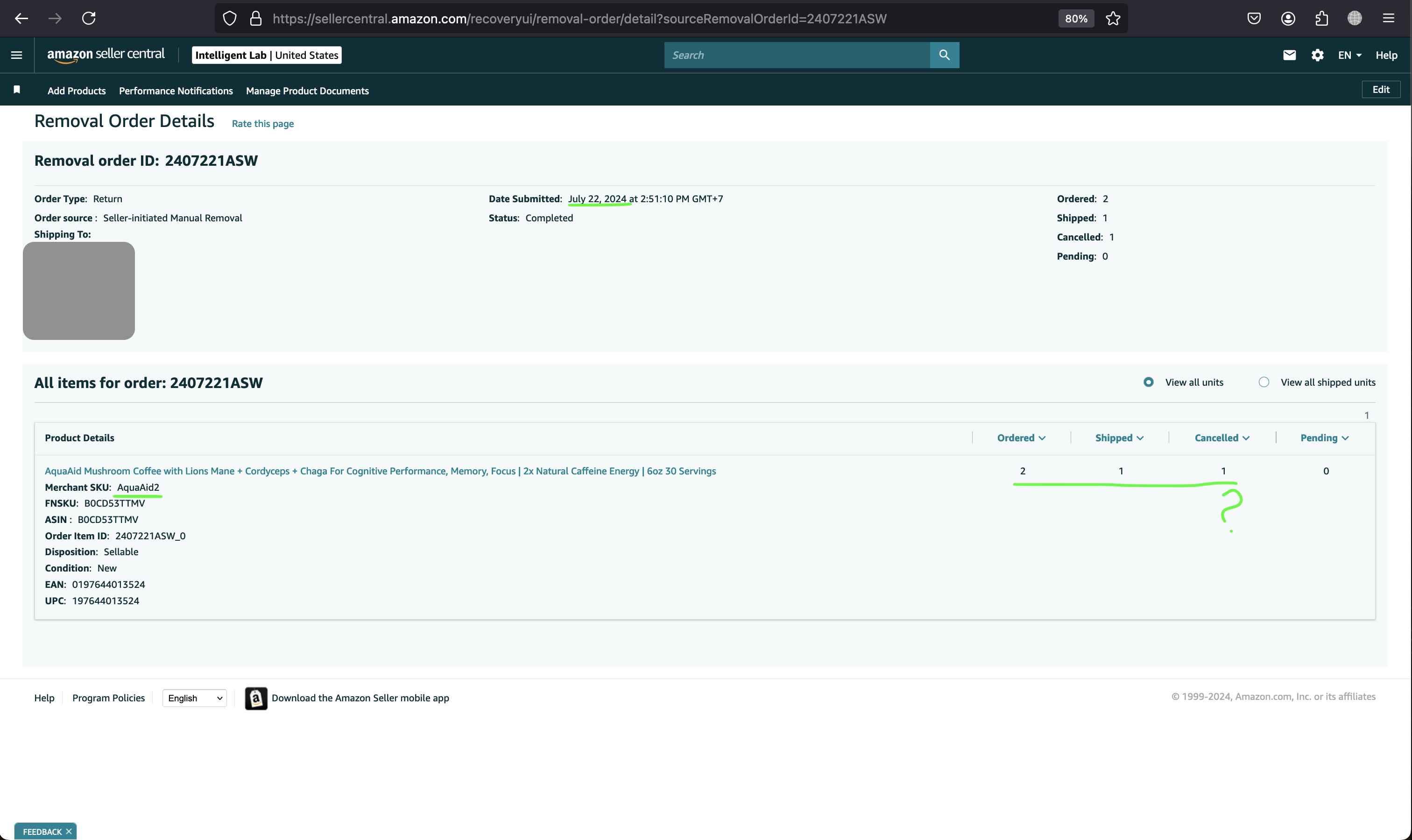Click the Help link in footer
This screenshot has height=840, width=1412.
point(44,698)
